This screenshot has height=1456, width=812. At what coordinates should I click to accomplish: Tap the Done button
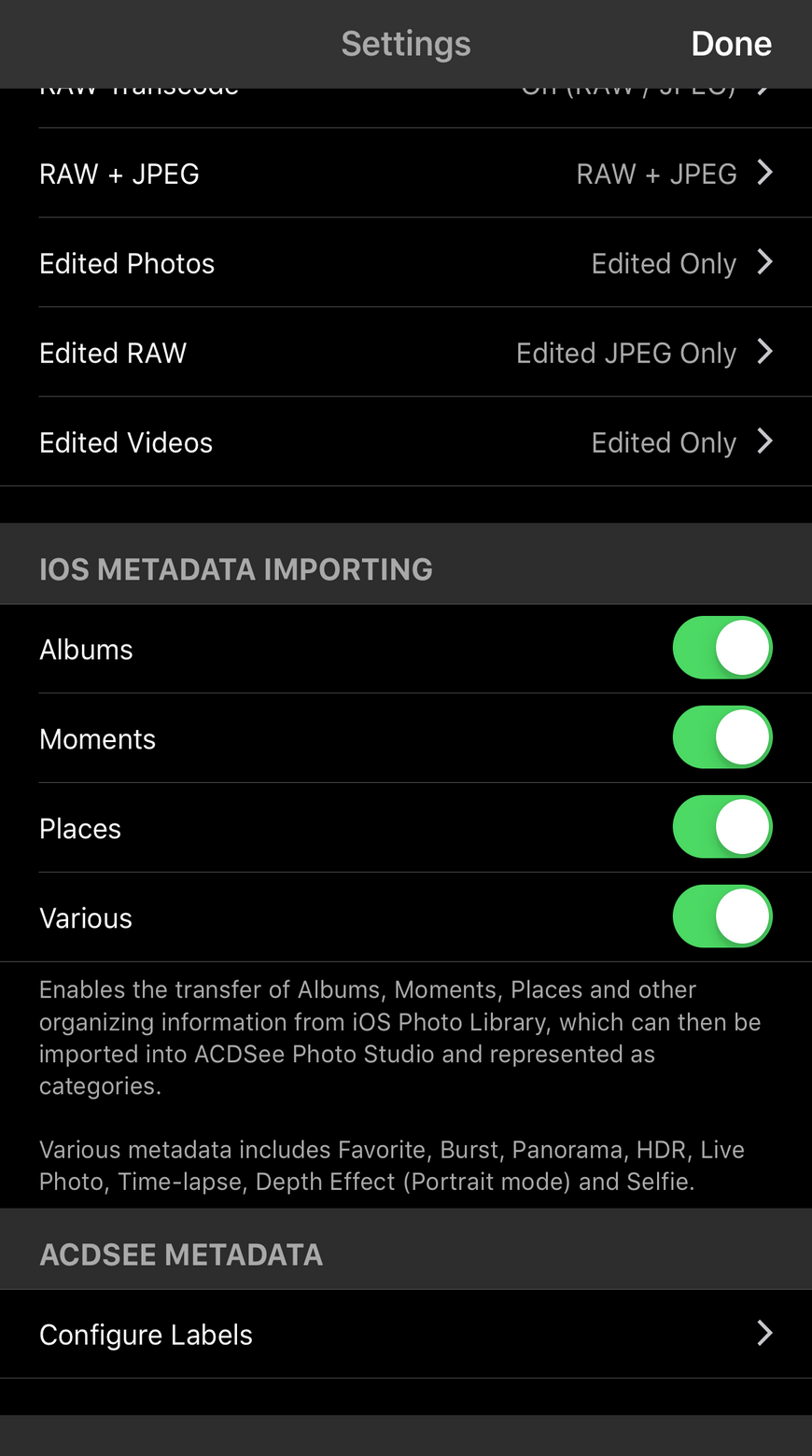click(x=731, y=44)
